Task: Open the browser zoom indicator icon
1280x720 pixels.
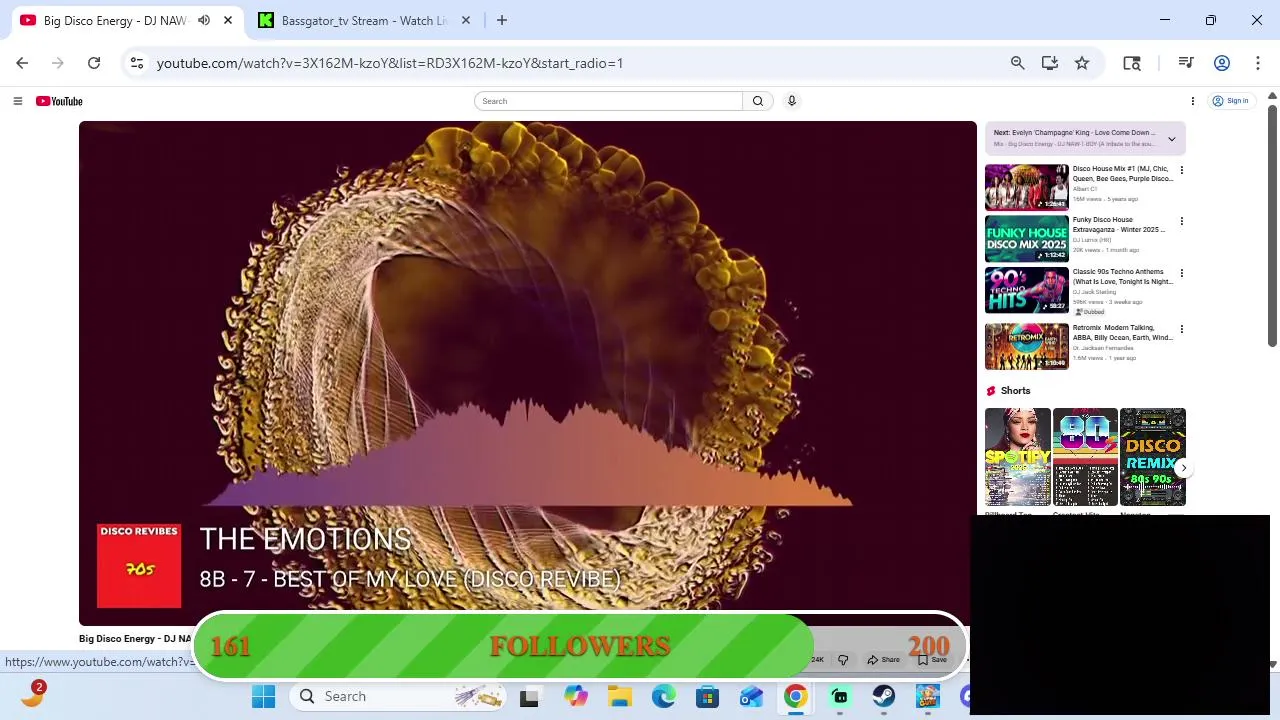Action: pyautogui.click(x=1017, y=63)
